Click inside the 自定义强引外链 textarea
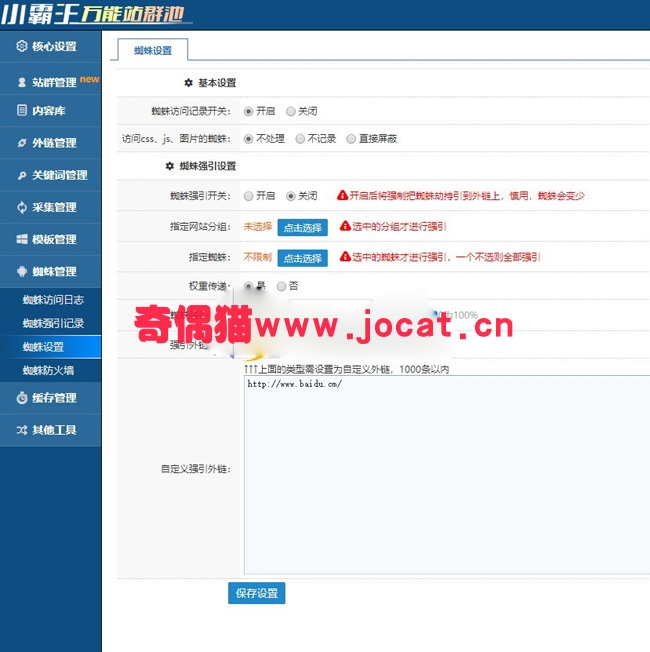650x652 pixels. pyautogui.click(x=447, y=474)
